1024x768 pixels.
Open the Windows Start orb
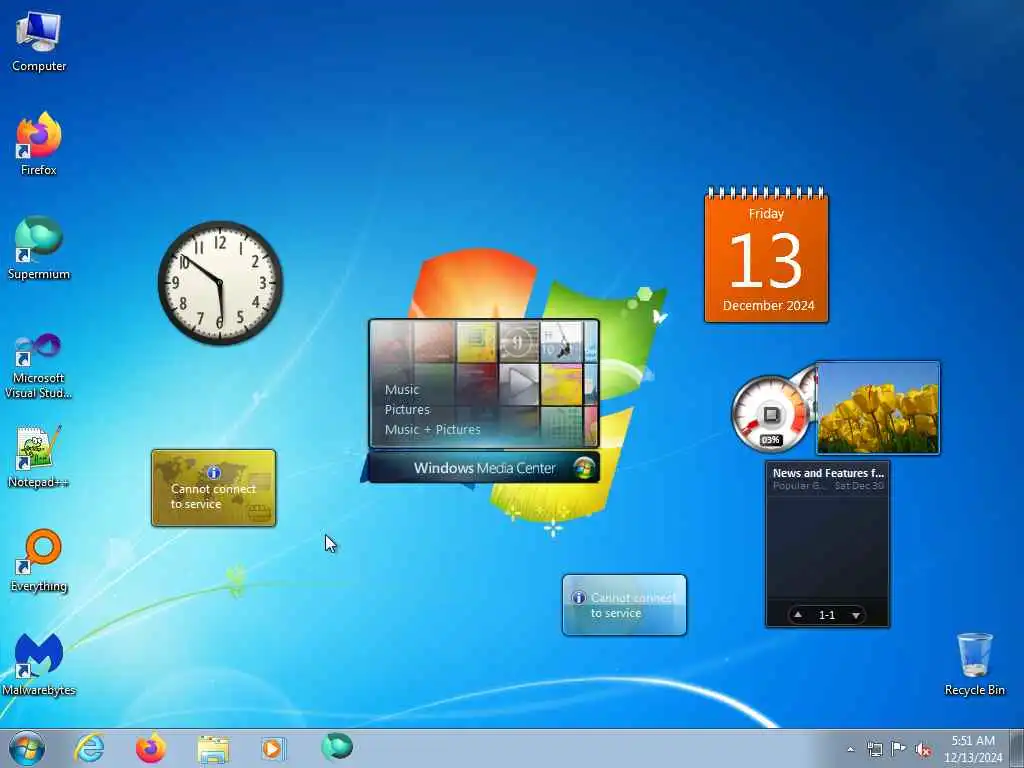click(x=27, y=748)
